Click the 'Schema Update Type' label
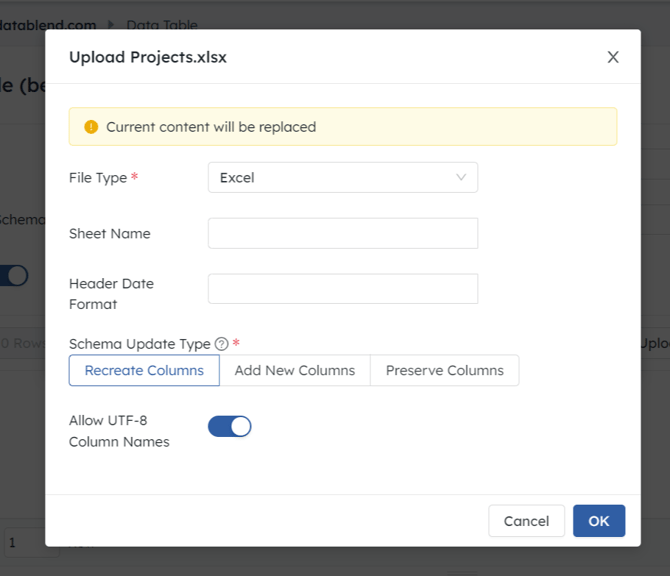Image resolution: width=670 pixels, height=576 pixels. pos(140,344)
